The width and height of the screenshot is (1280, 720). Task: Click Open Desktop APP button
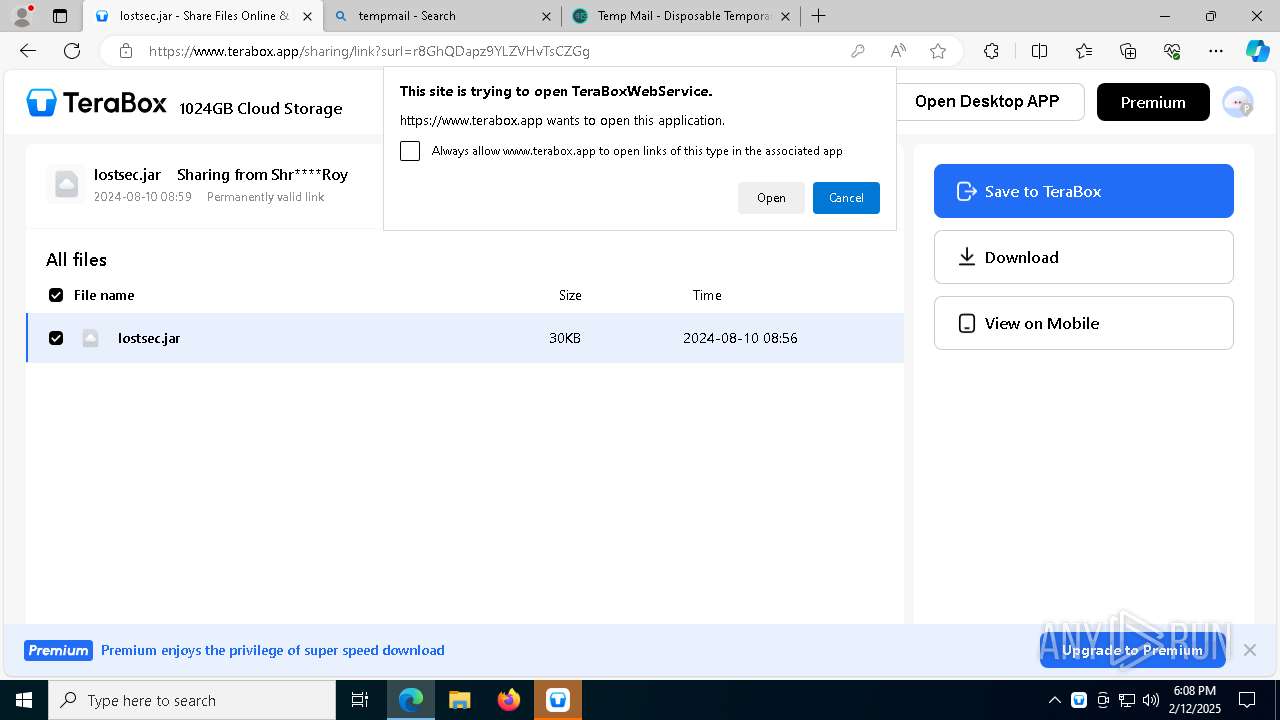coord(987,102)
